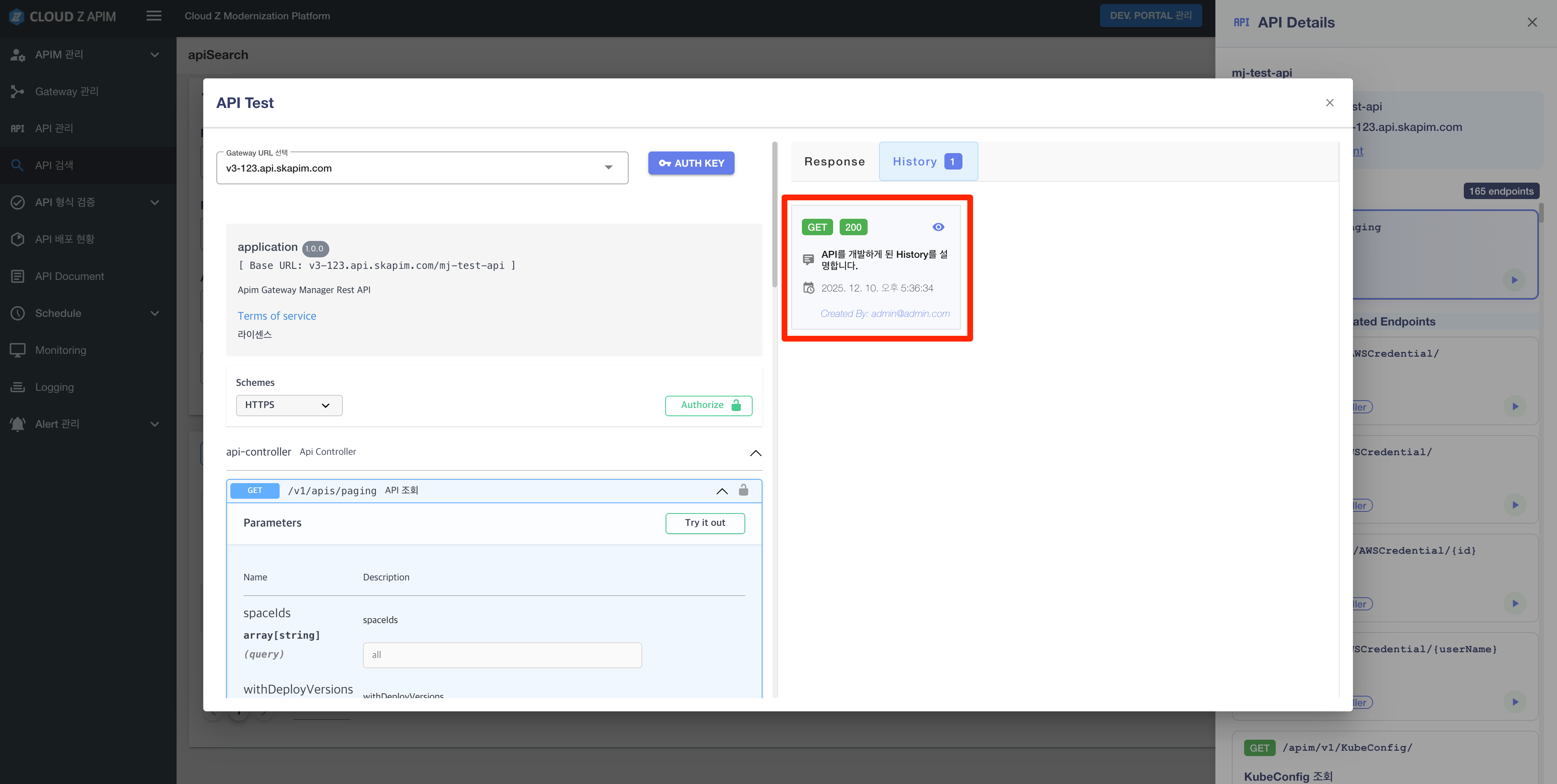Viewport: 1557px width, 784px height.
Task: Click the API Document sidebar icon
Action: (x=18, y=276)
